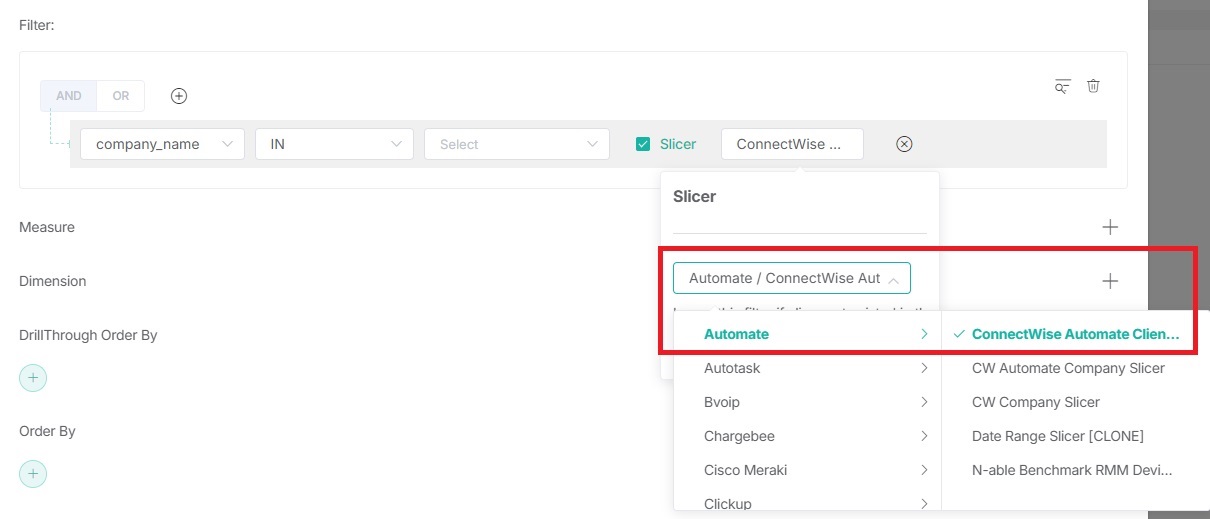
Task: Add an Order By entry
Action: click(x=33, y=473)
